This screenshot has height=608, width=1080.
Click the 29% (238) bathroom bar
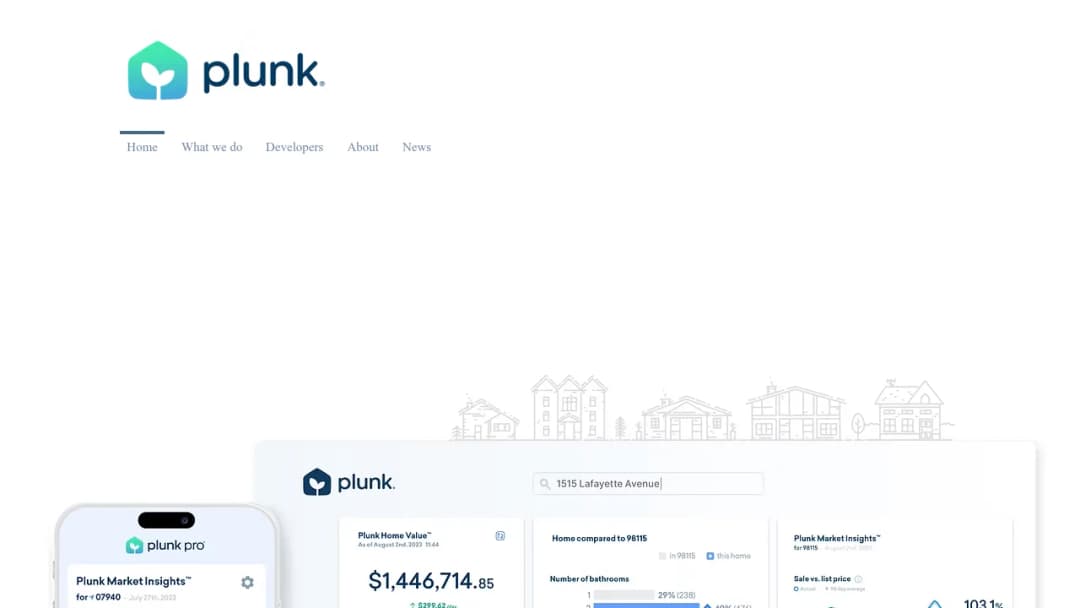click(x=624, y=595)
